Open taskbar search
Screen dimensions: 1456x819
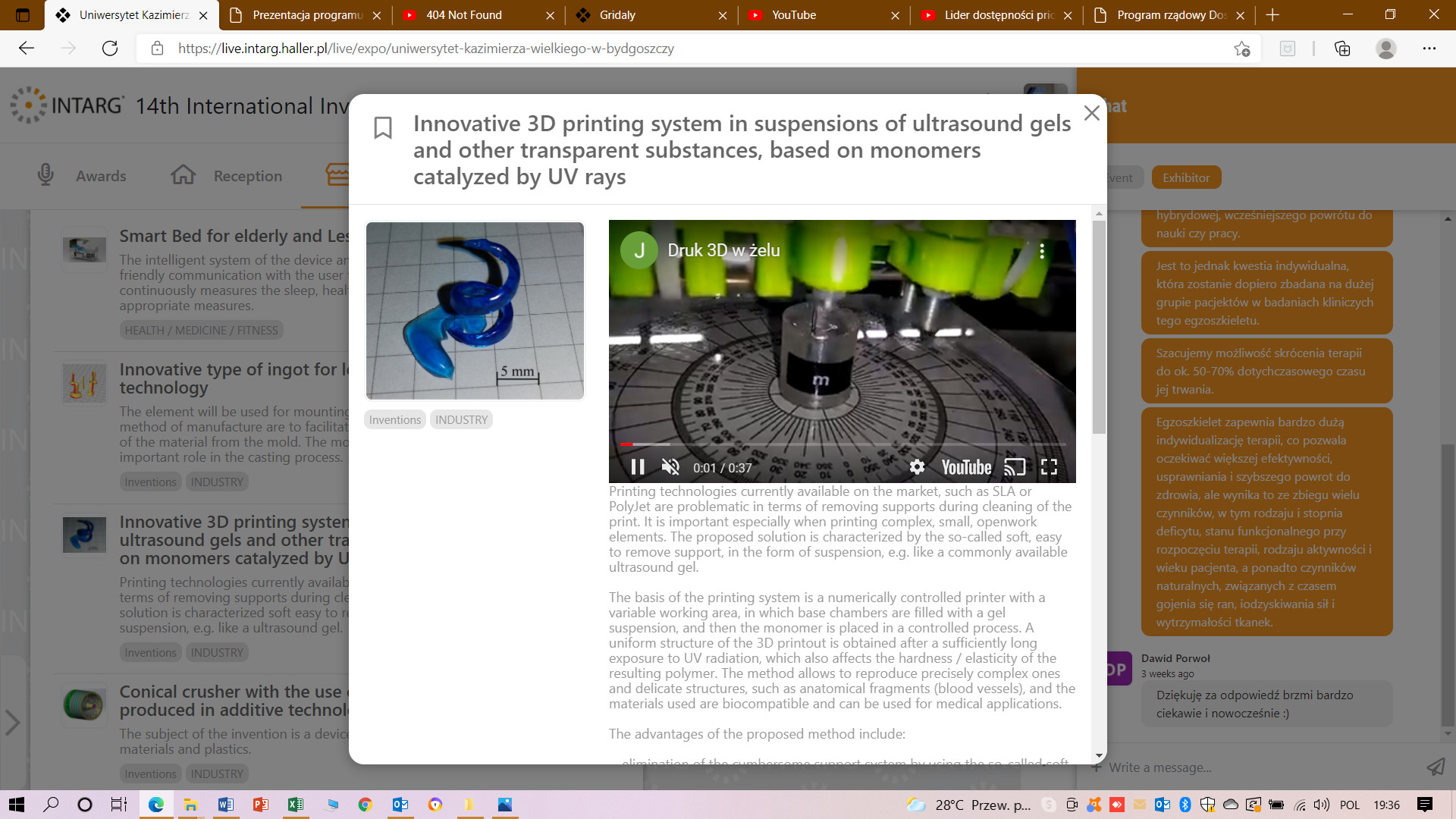tap(51, 805)
